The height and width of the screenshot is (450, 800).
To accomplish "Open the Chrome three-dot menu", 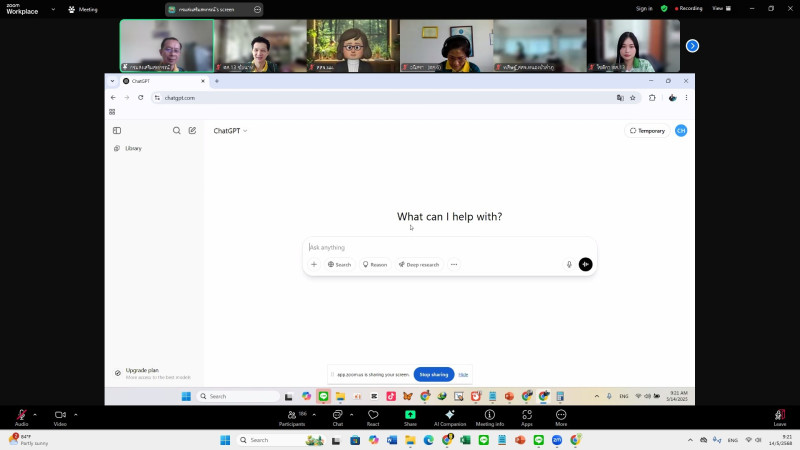I will tap(686, 97).
